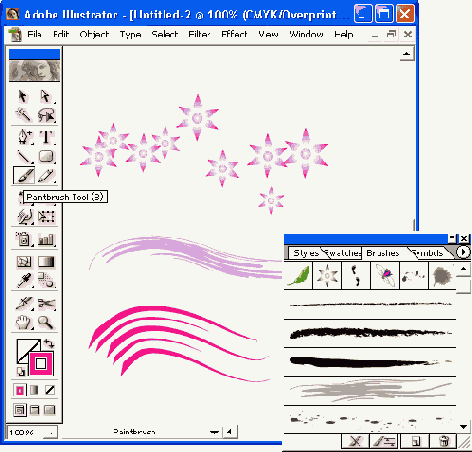Expand the Graph tool flyout

[x=46, y=239]
